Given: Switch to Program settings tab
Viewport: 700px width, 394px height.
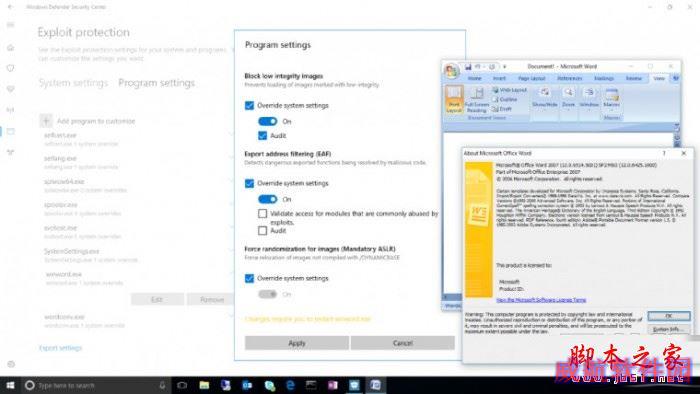Looking at the screenshot, I should [x=157, y=83].
